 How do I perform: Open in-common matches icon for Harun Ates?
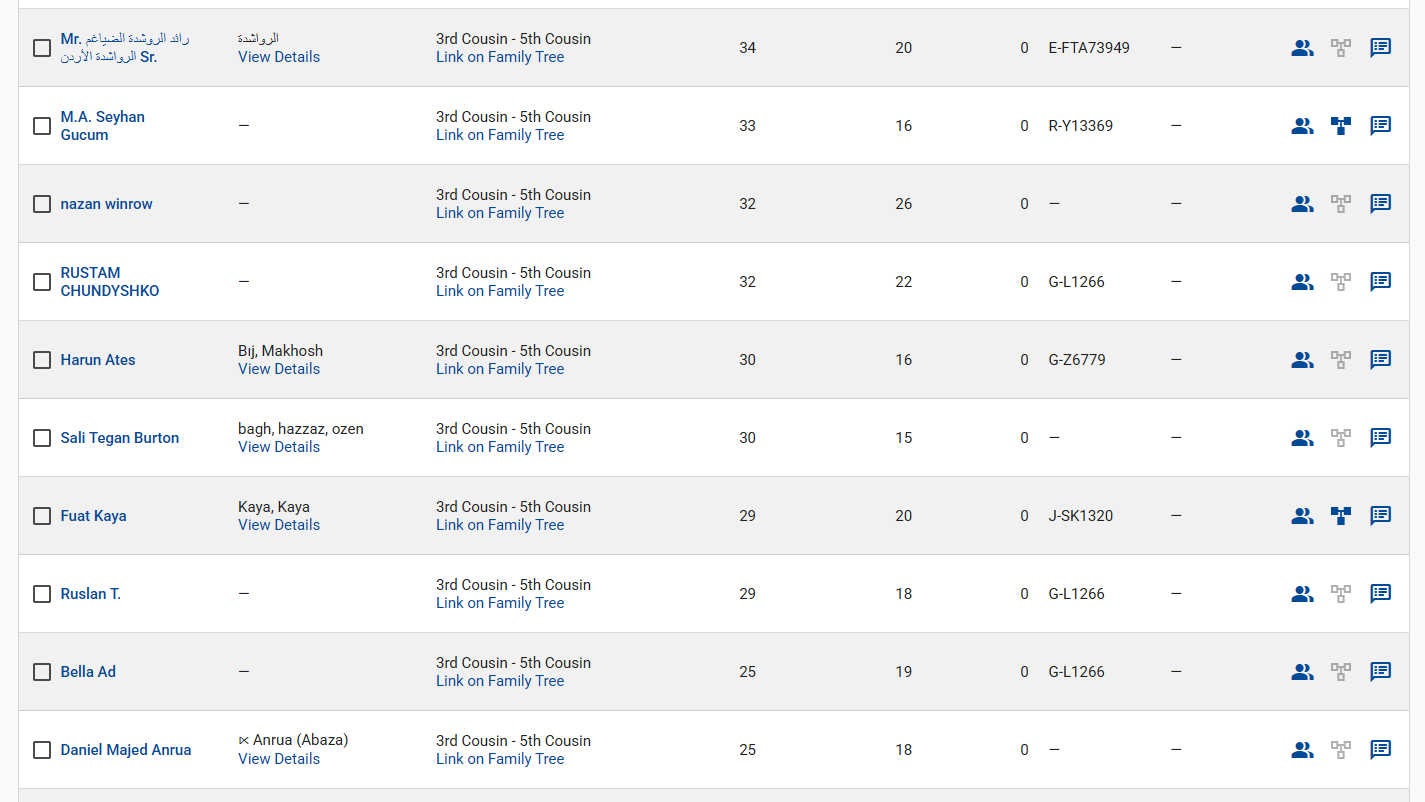[x=1302, y=360]
